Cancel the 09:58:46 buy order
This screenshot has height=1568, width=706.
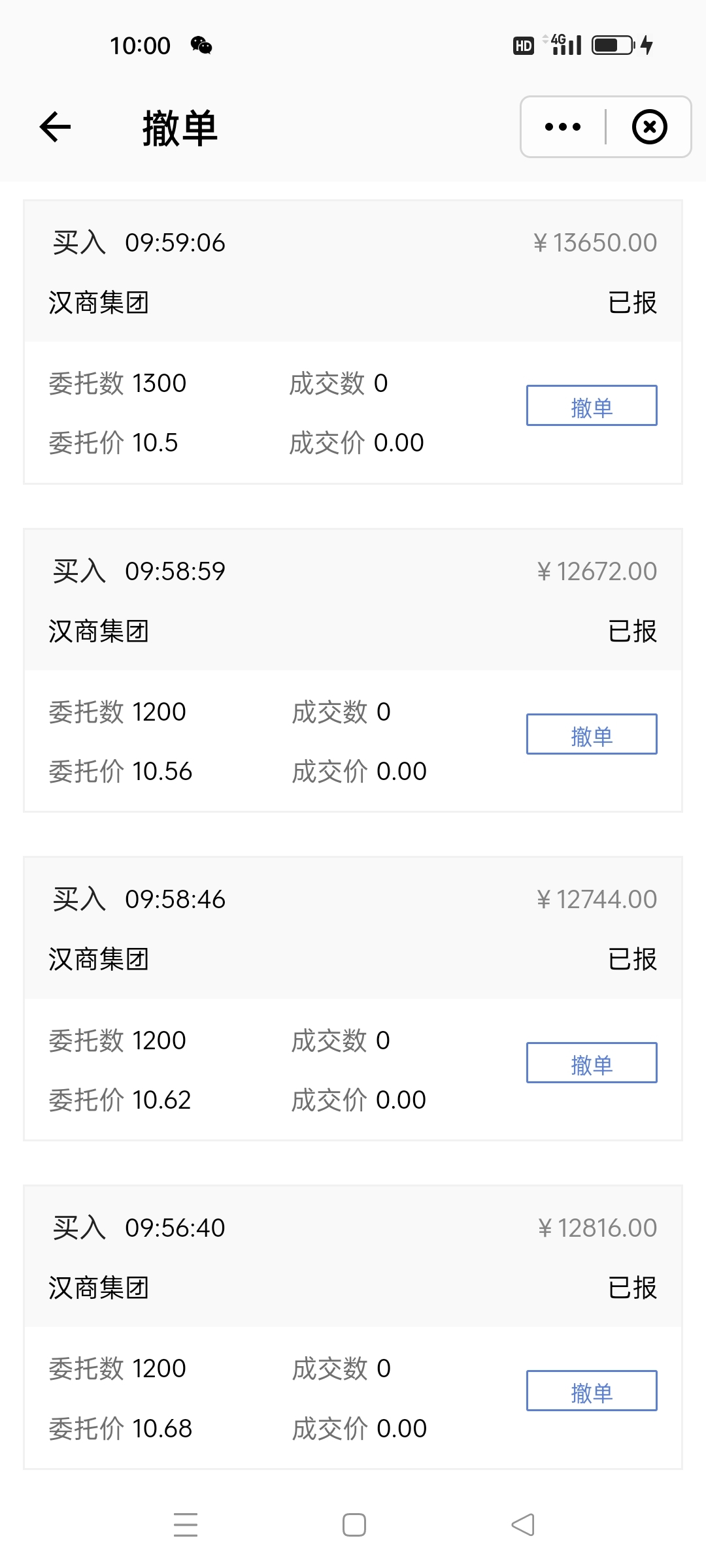point(592,1063)
